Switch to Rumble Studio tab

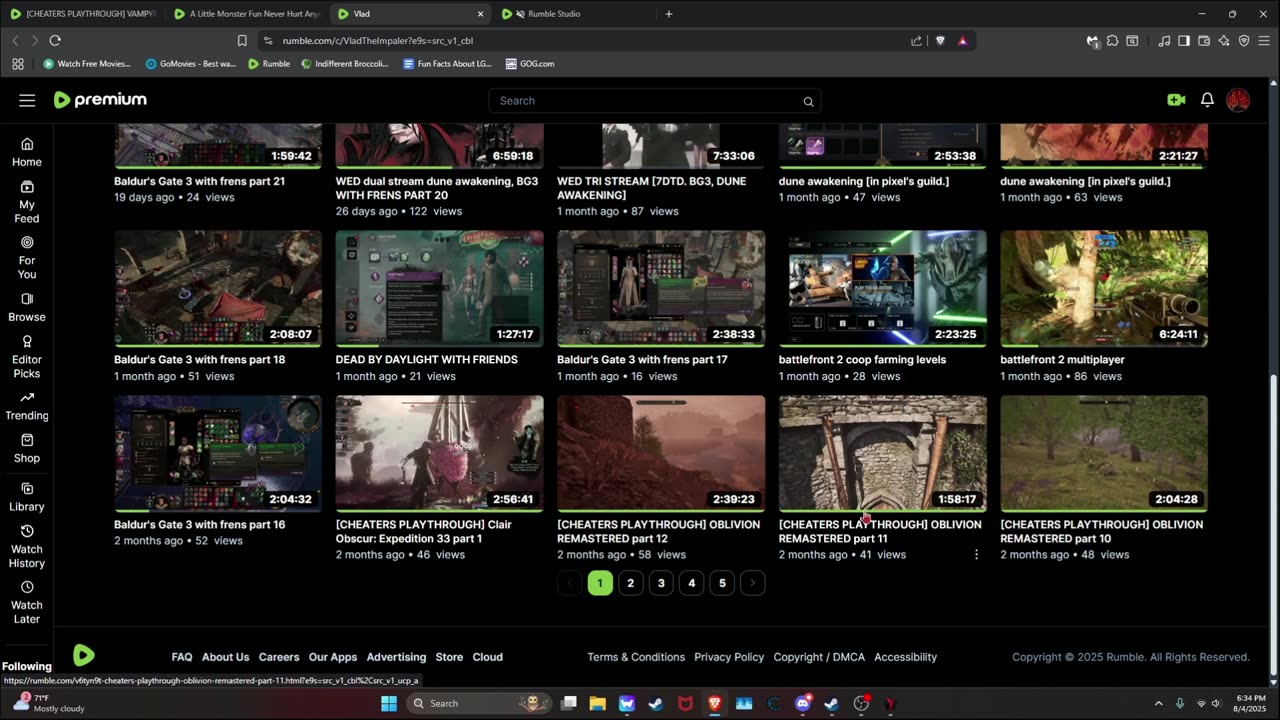click(573, 14)
